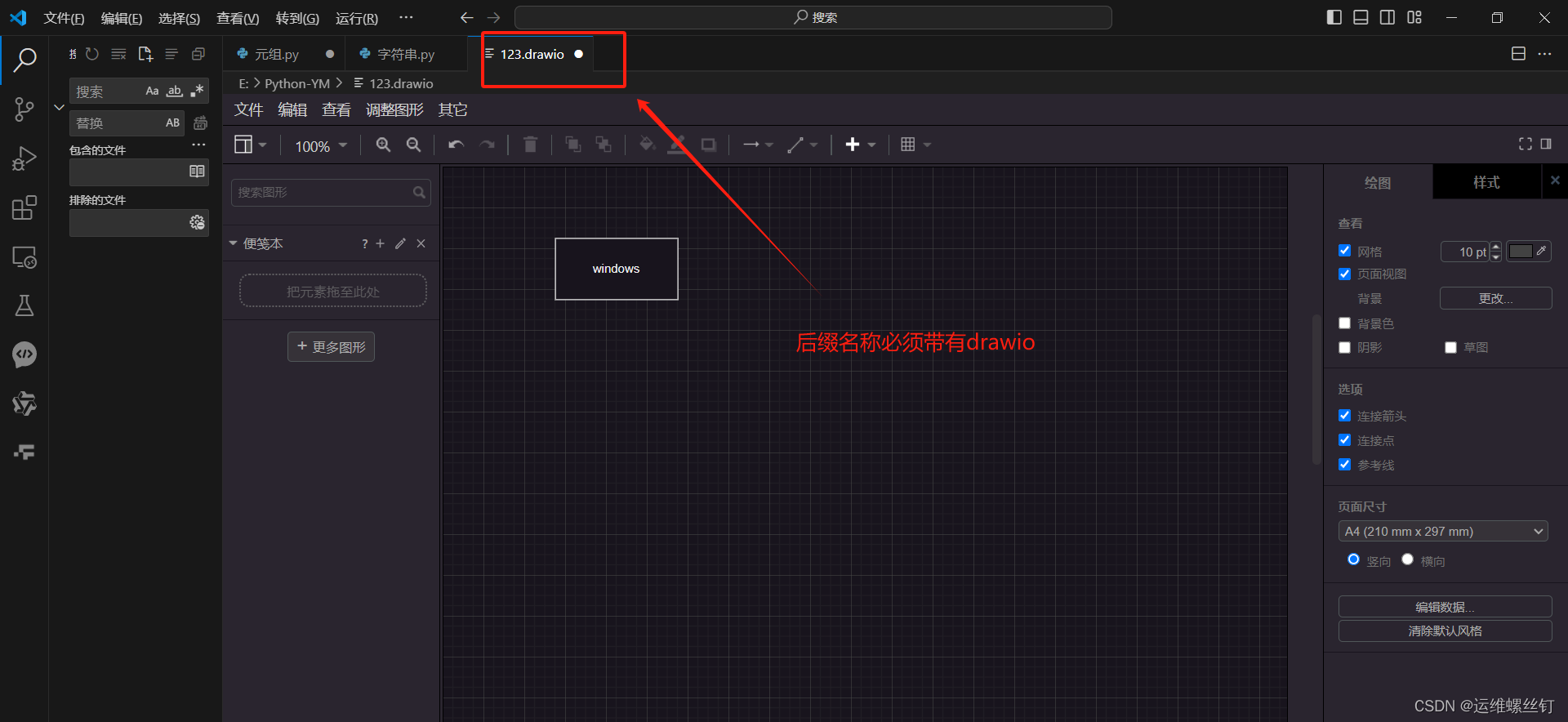Open Run and Debug view
Viewport: 1568px width, 722px height.
click(x=24, y=158)
